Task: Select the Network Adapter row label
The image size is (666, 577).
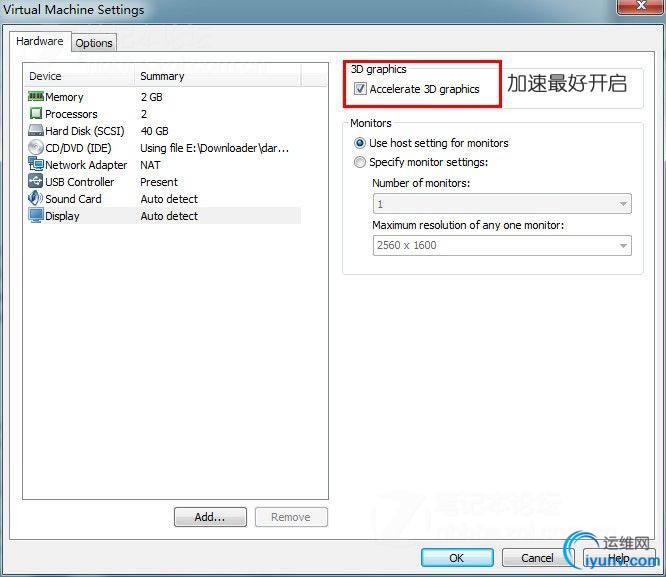Action: (86, 165)
